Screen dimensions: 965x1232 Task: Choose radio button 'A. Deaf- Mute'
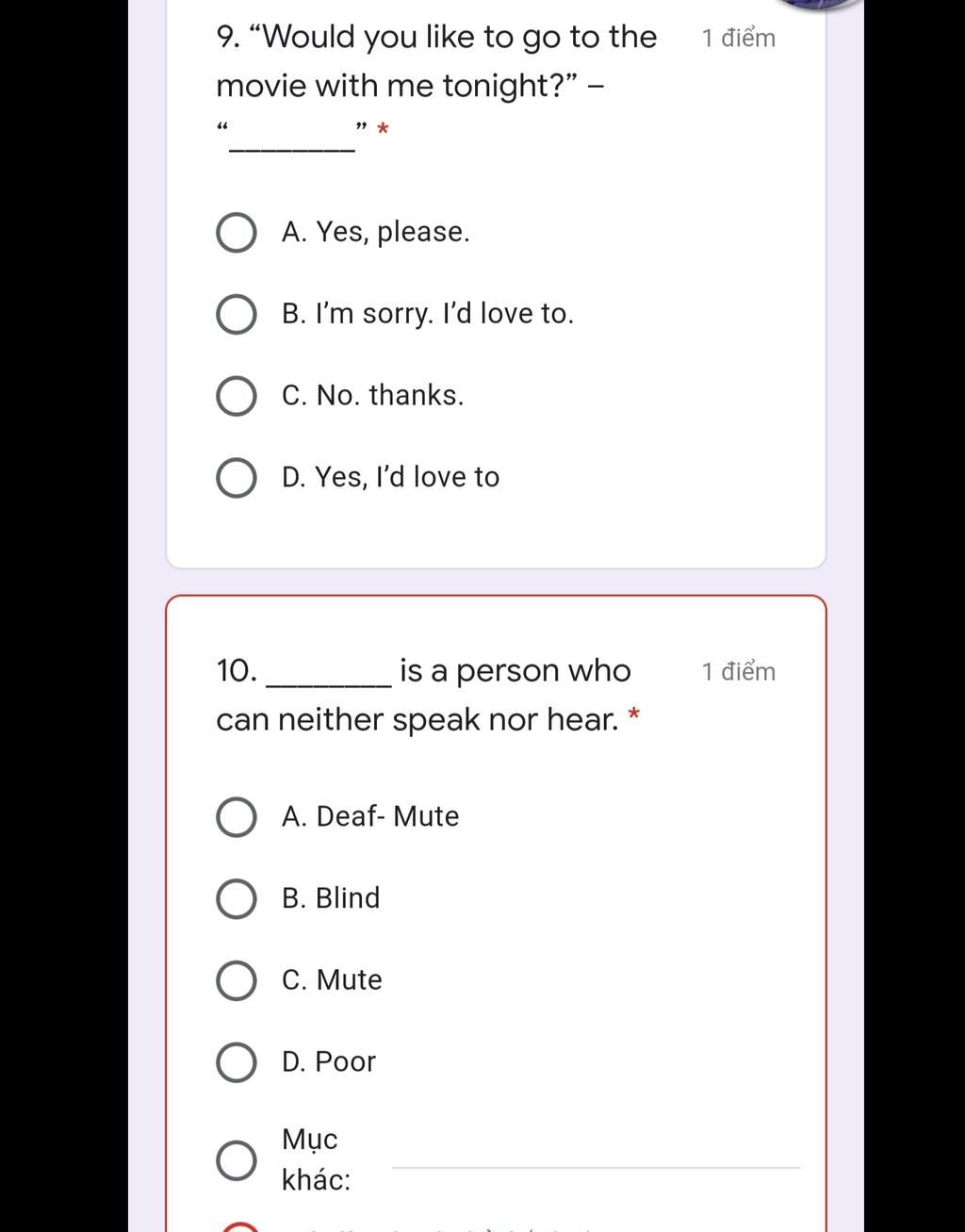pos(237,817)
